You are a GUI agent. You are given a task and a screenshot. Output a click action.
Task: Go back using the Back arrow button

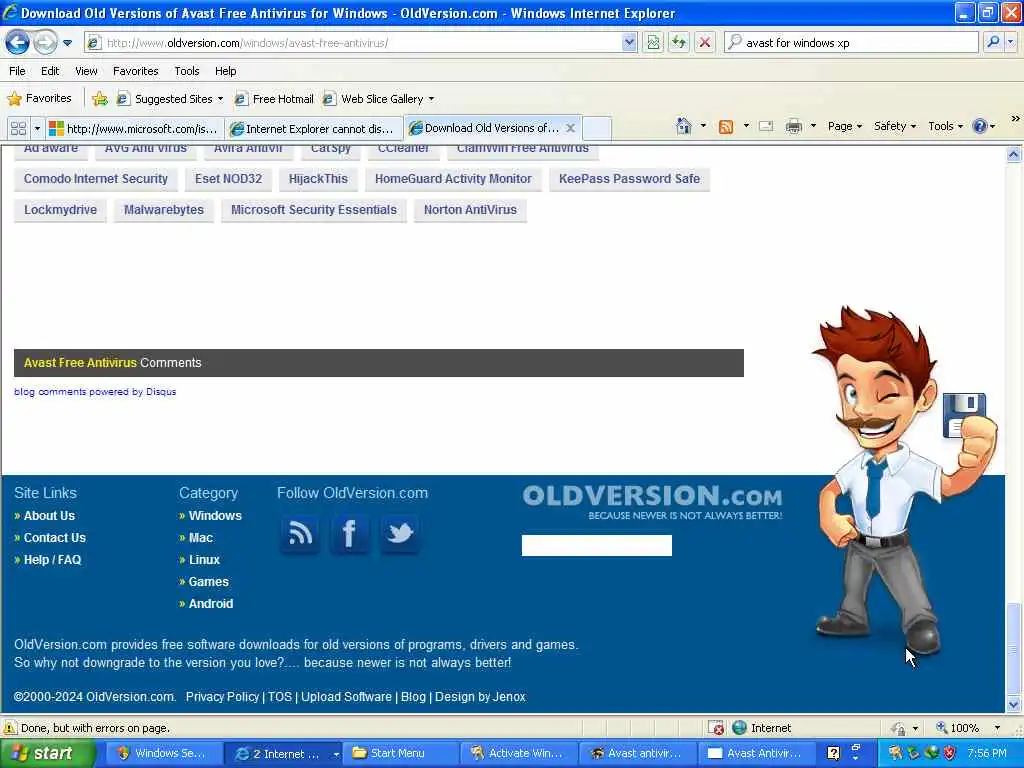pyautogui.click(x=18, y=43)
